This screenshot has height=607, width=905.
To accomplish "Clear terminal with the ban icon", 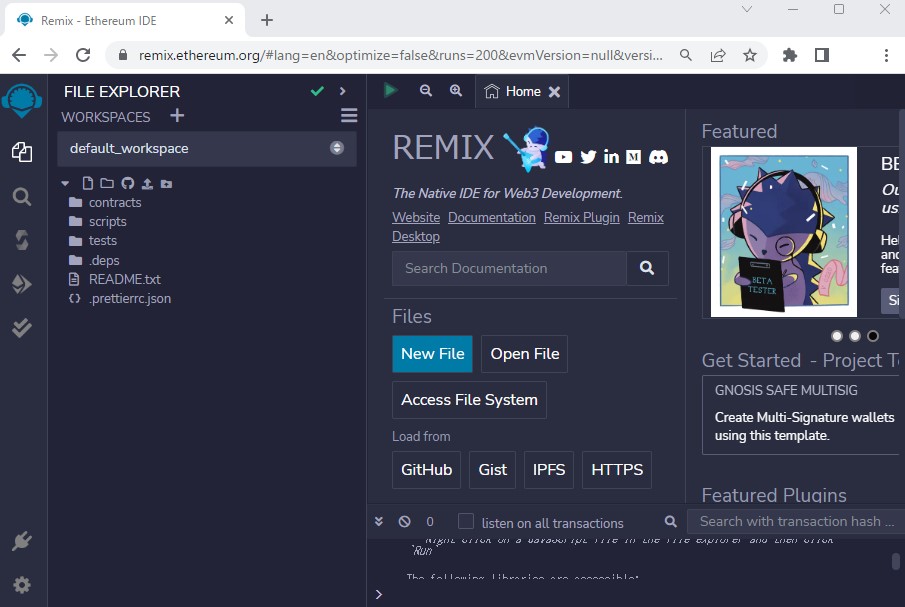I will (x=405, y=522).
